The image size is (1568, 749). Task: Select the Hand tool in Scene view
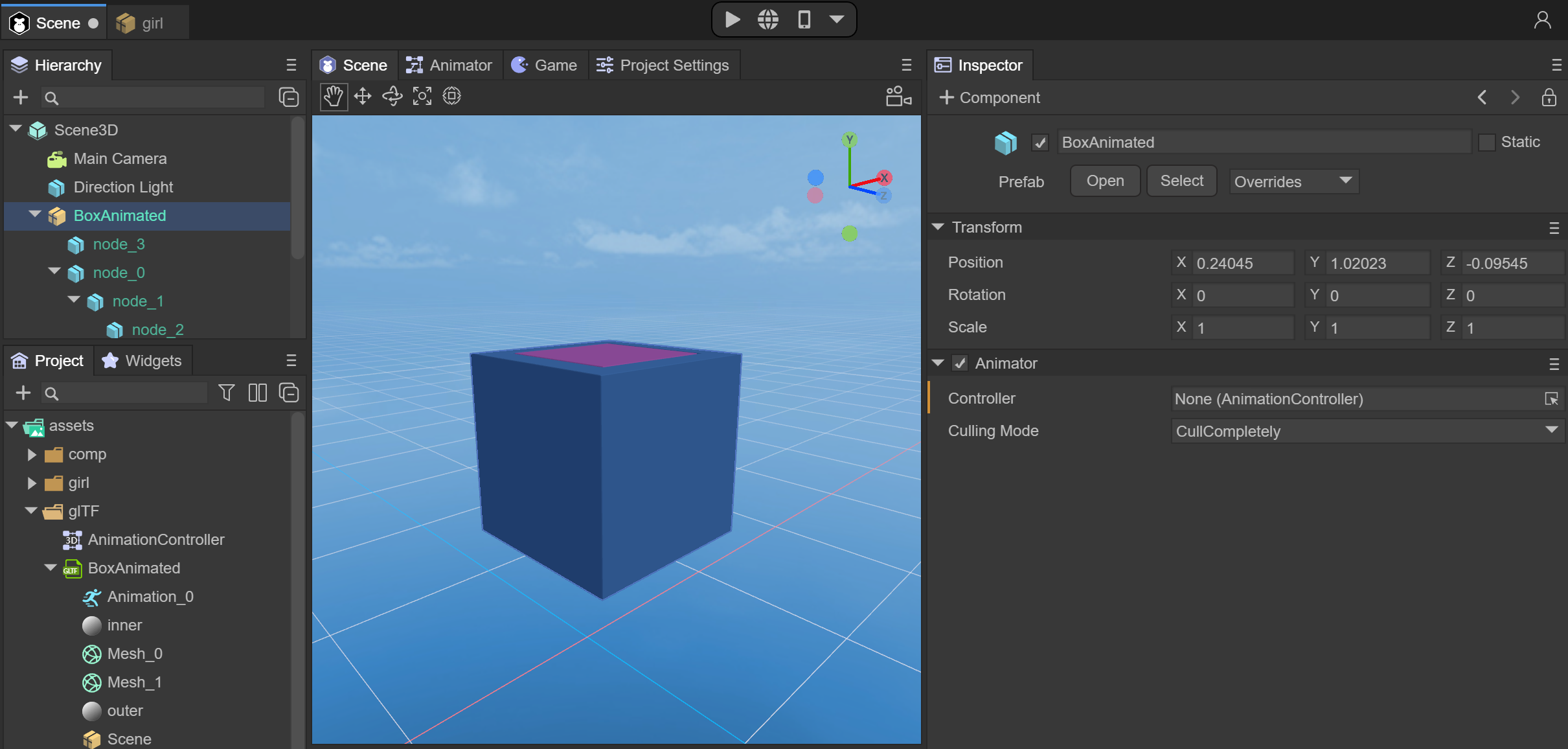(333, 96)
